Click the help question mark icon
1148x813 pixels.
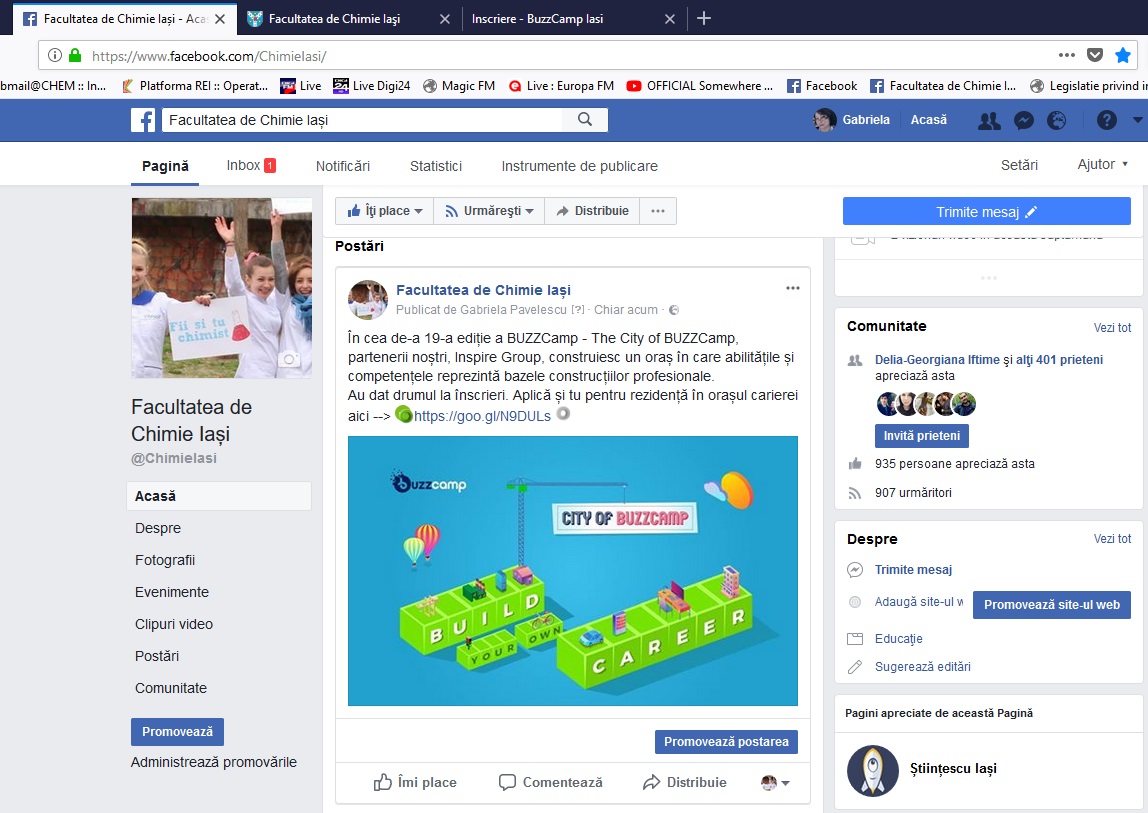click(1106, 120)
